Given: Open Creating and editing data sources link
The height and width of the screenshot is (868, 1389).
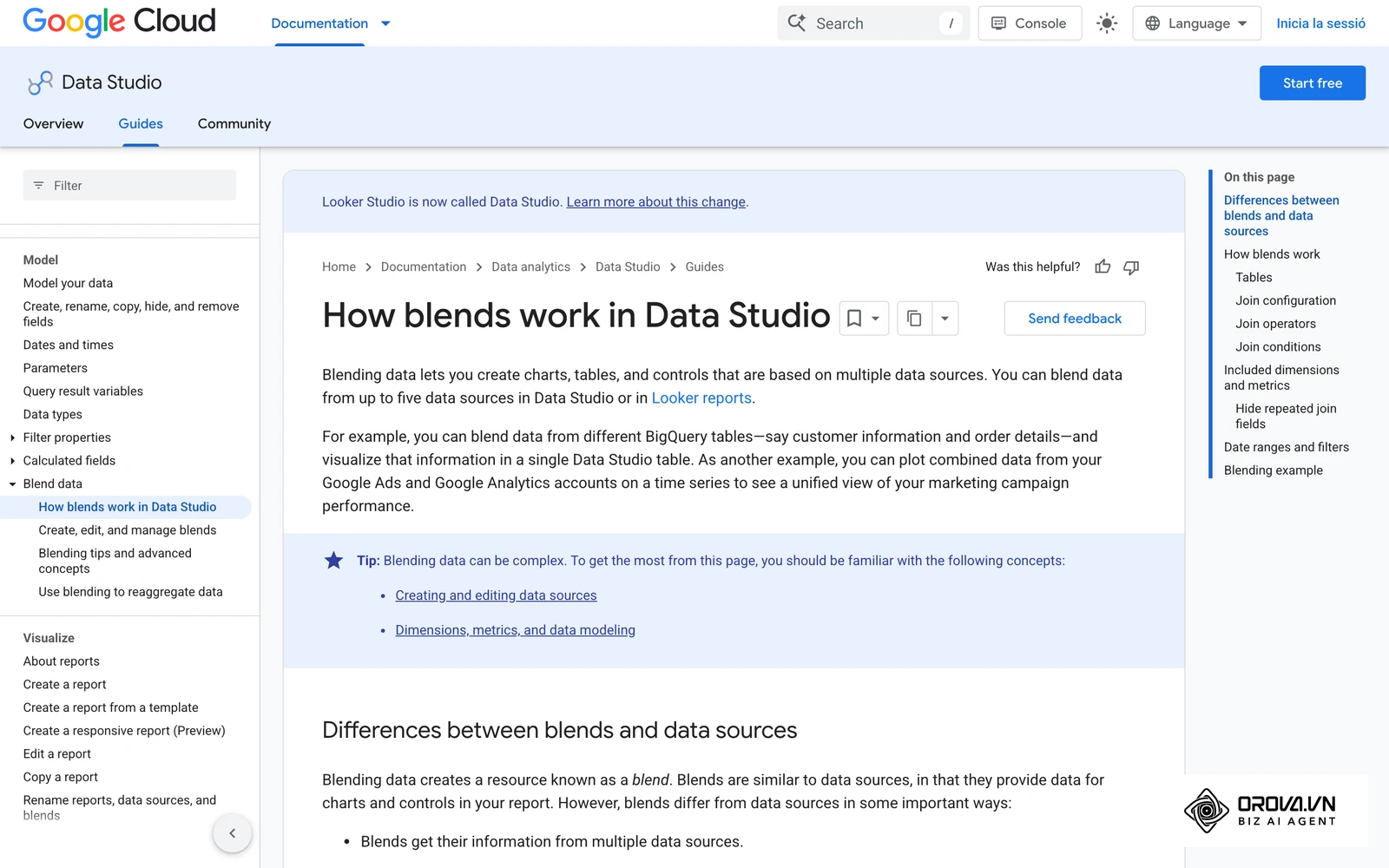Looking at the screenshot, I should point(496,595).
